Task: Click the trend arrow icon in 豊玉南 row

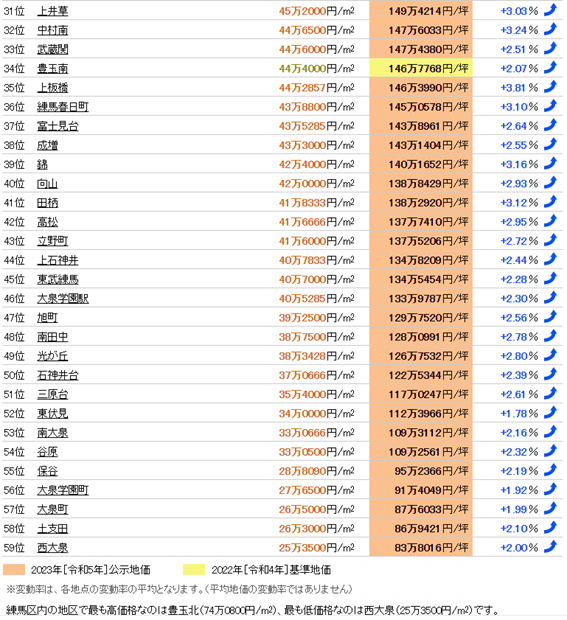Action: pos(550,68)
